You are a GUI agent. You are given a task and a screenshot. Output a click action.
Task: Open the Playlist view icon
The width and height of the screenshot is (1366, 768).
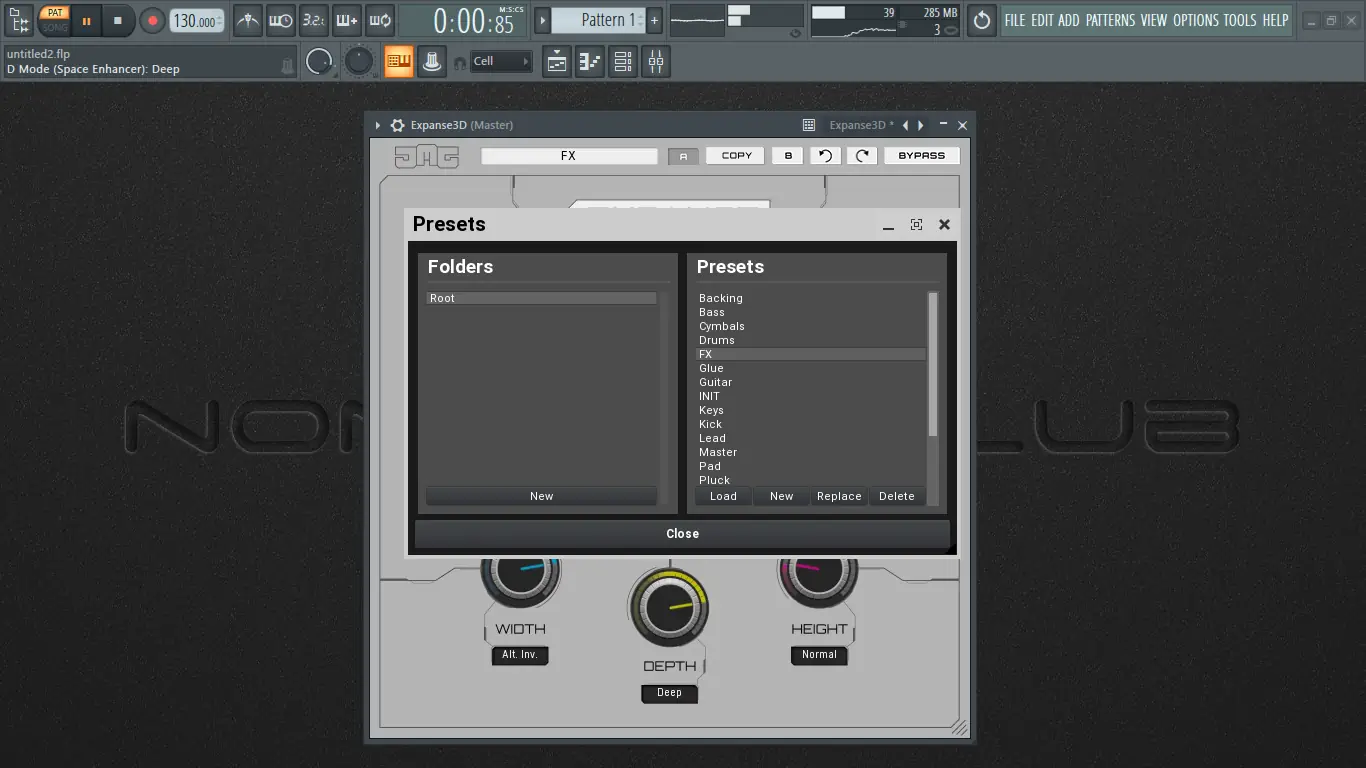coord(557,62)
